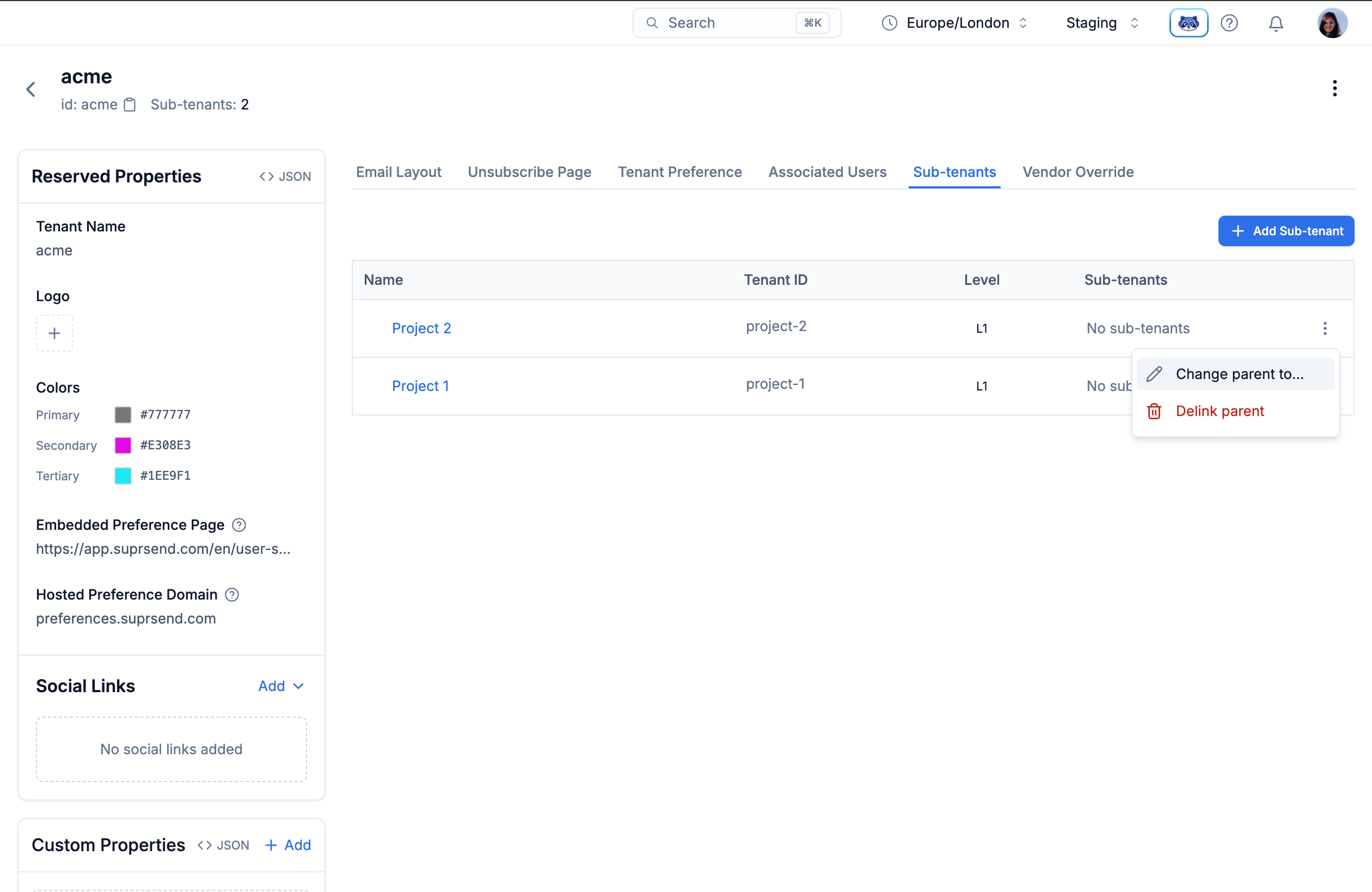Click the Tertiary color swatch #1EE9F1
1372x892 pixels.
pos(123,476)
